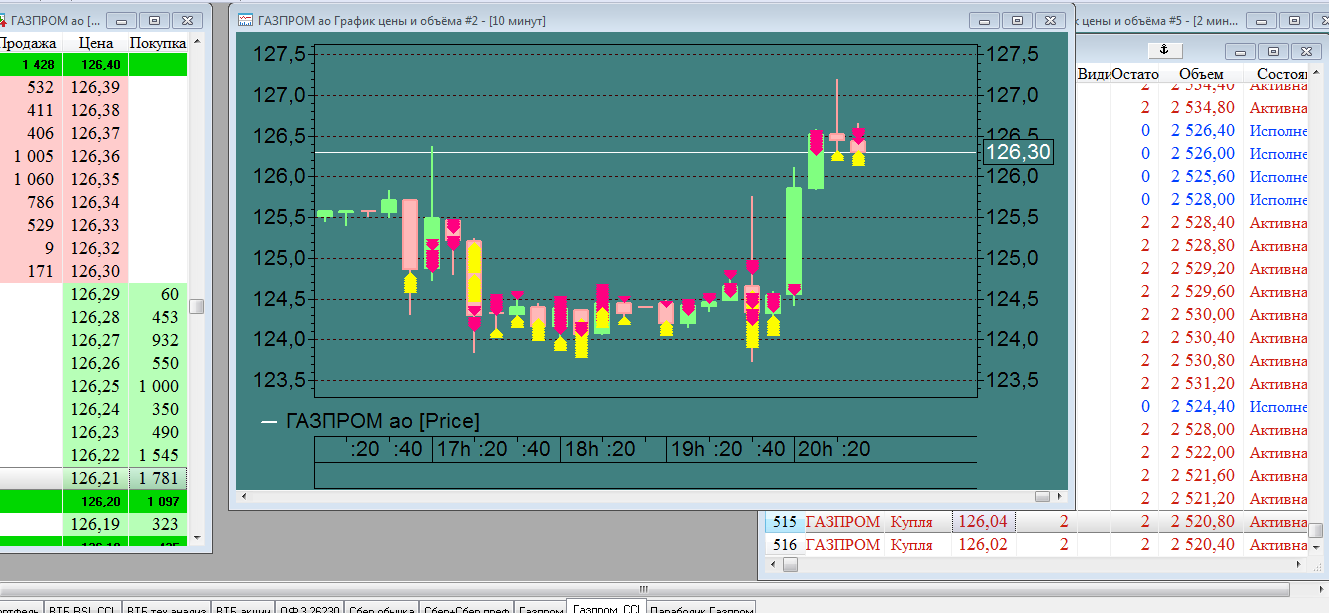Click the 126,30 price label on chart

(x=1016, y=152)
